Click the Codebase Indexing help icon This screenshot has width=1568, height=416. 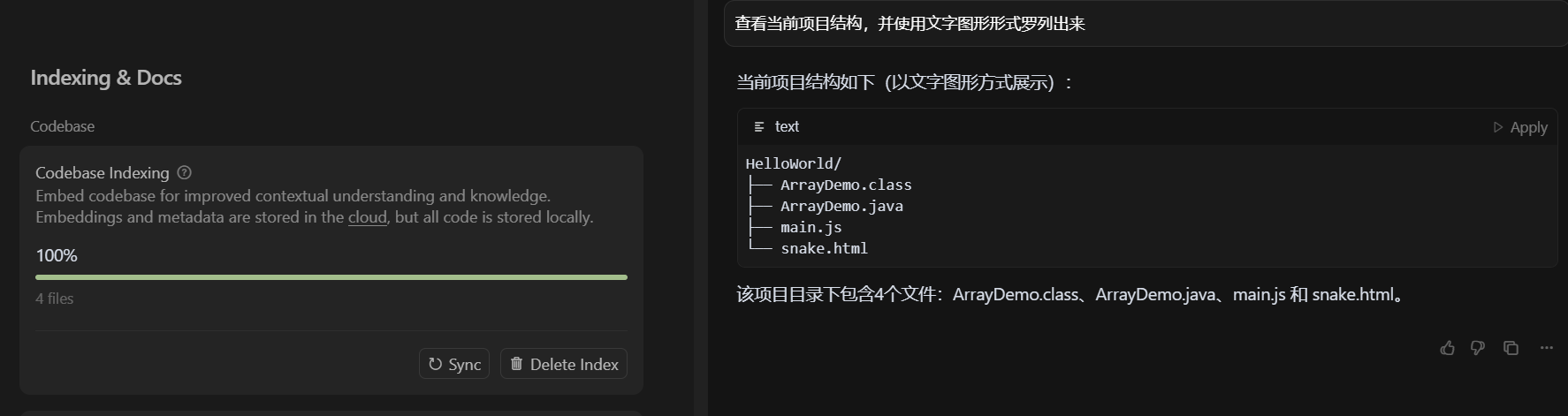(x=184, y=173)
